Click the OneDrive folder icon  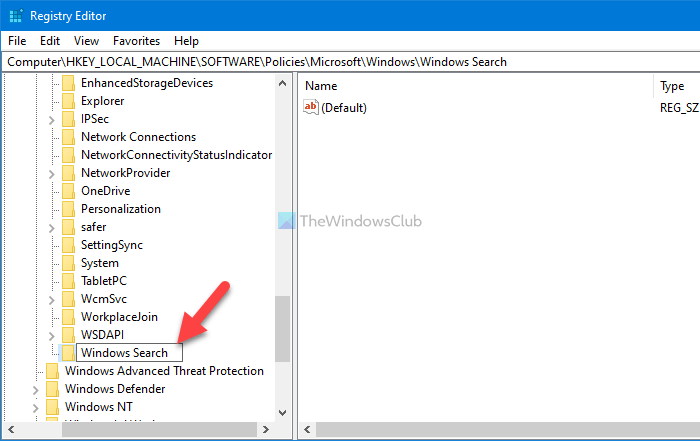68,191
